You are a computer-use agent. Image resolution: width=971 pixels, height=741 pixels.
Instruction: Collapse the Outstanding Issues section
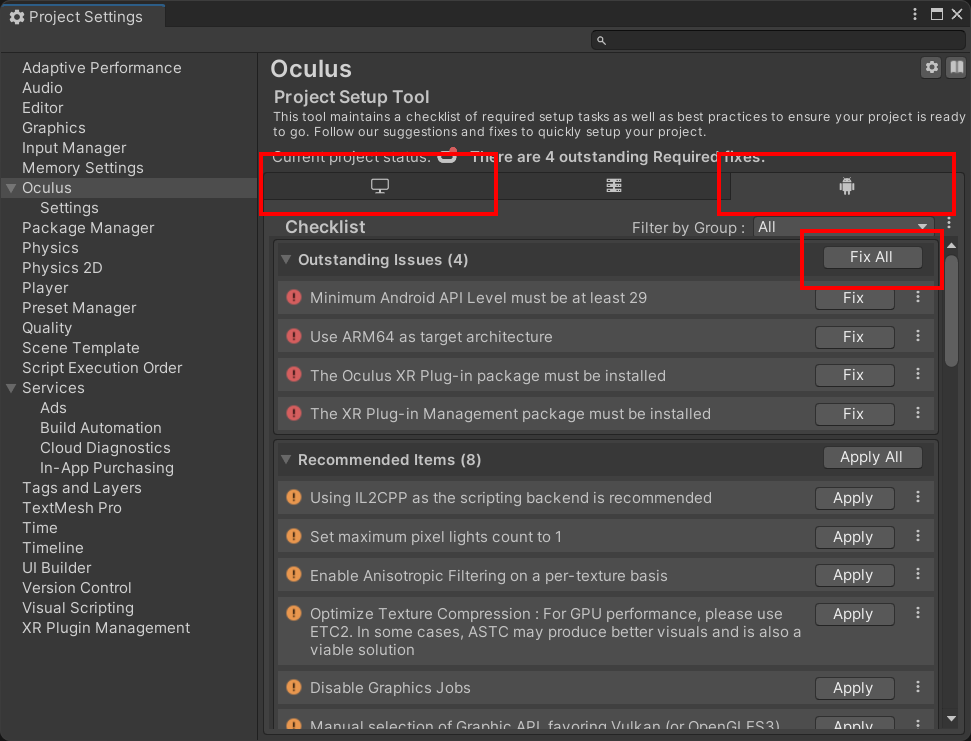tap(287, 260)
